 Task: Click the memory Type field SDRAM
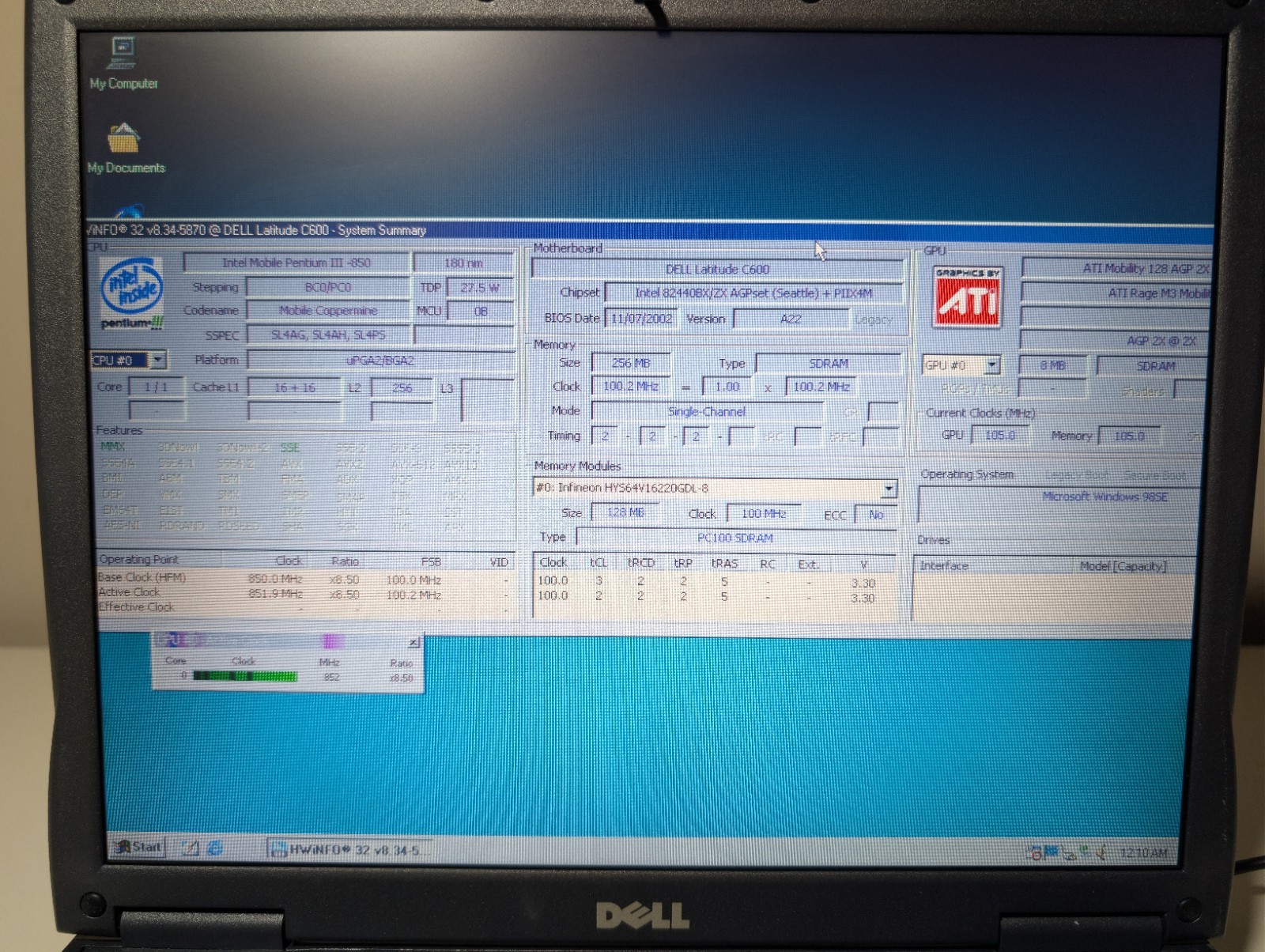[828, 364]
